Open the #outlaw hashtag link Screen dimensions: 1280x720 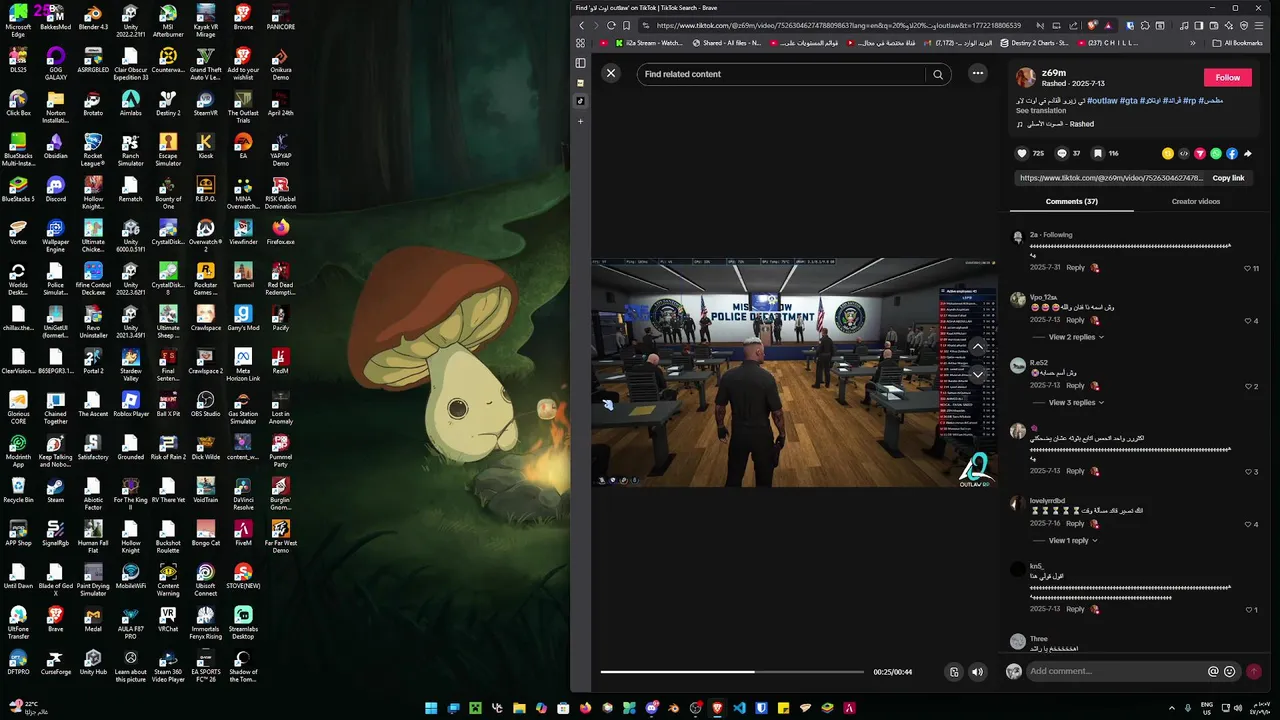pyautogui.click(x=1101, y=100)
